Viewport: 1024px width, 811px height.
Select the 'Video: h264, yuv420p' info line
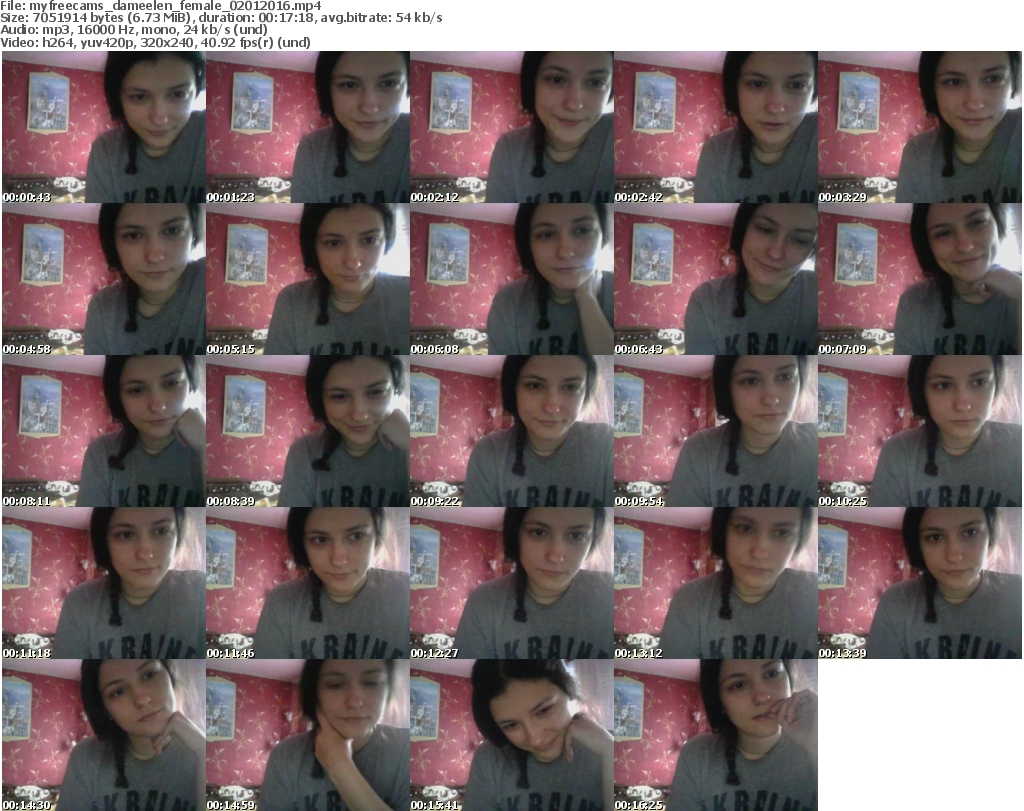pyautogui.click(x=155, y=42)
